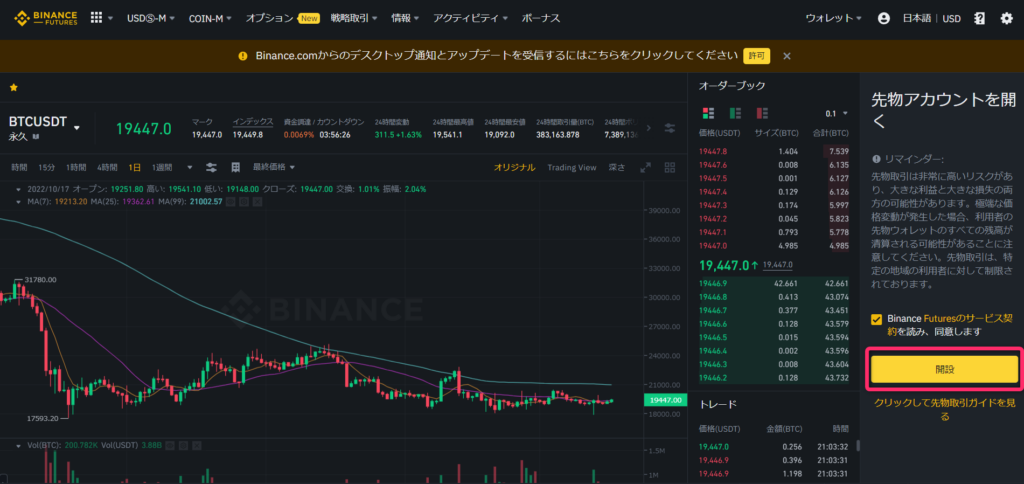1024x484 pixels.
Task: Switch to Trading View chart tab
Action: (x=571, y=167)
